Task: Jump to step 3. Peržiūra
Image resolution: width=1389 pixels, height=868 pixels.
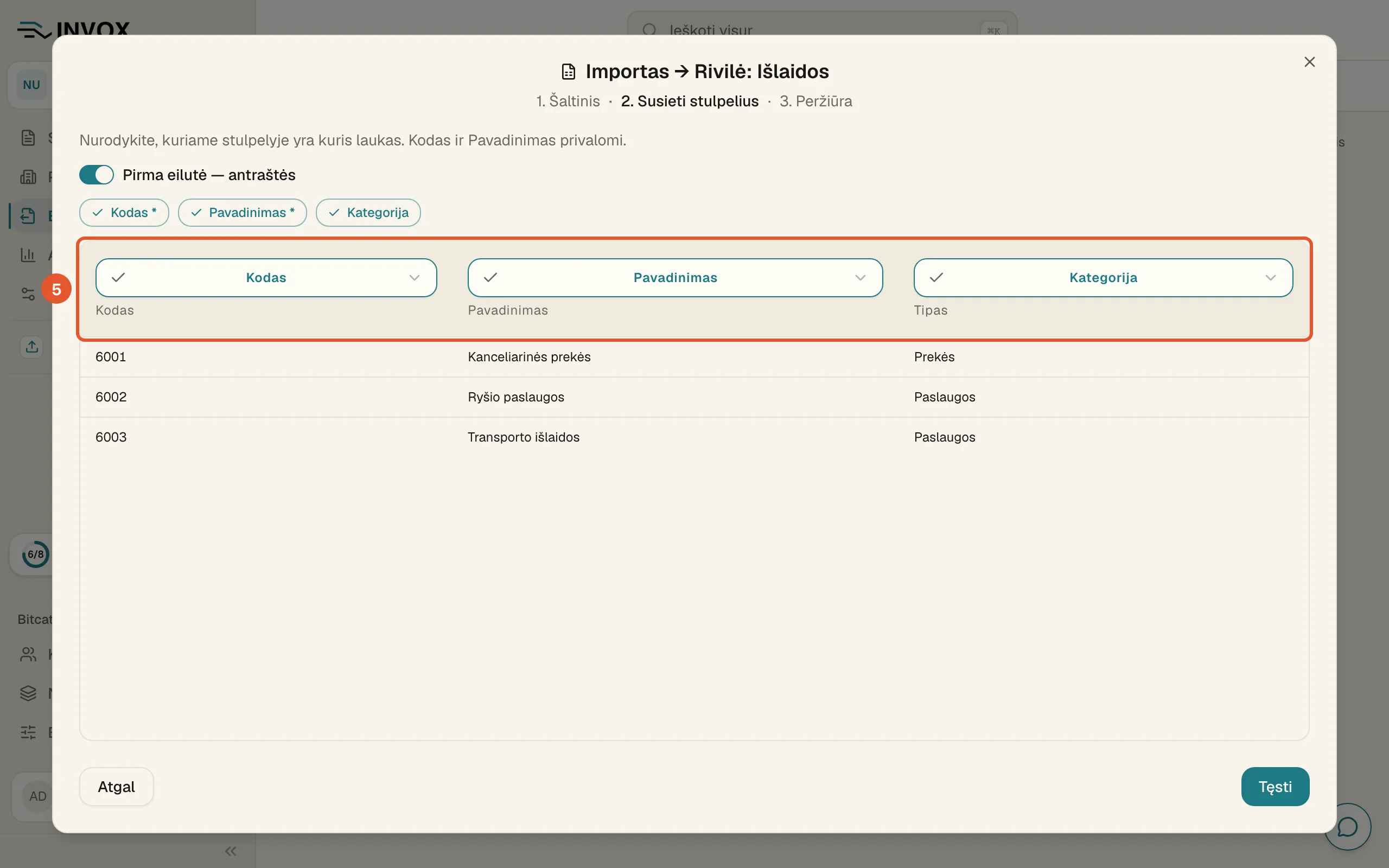Action: coord(815,101)
